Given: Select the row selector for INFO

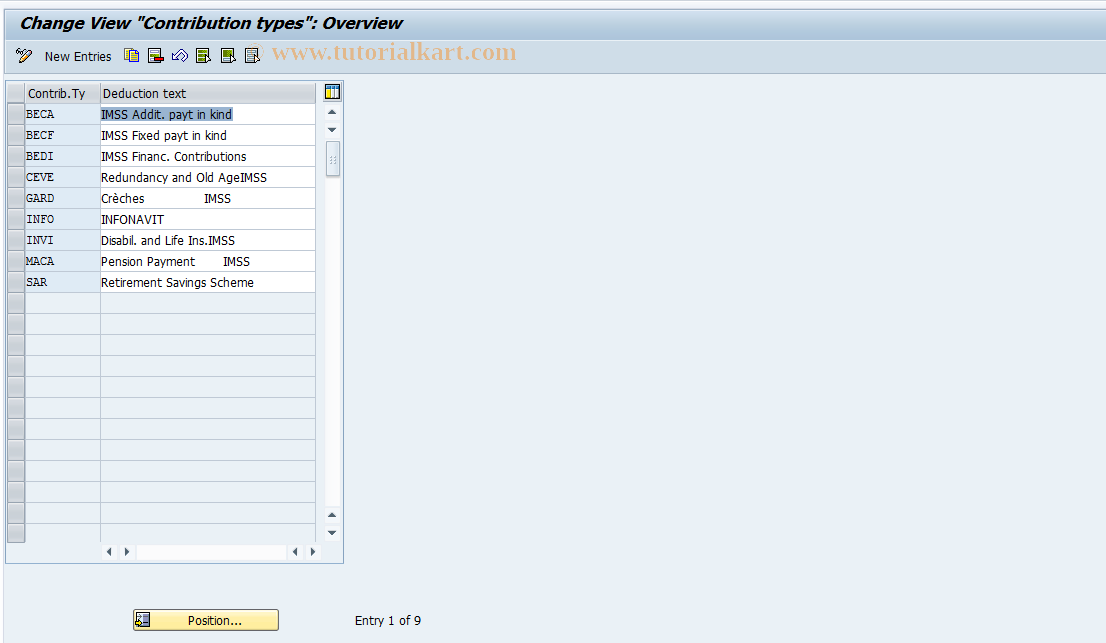Looking at the screenshot, I should coord(16,219).
